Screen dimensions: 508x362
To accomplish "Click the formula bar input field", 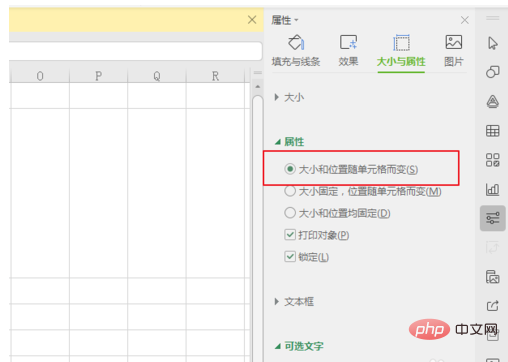I will click(136, 51).
